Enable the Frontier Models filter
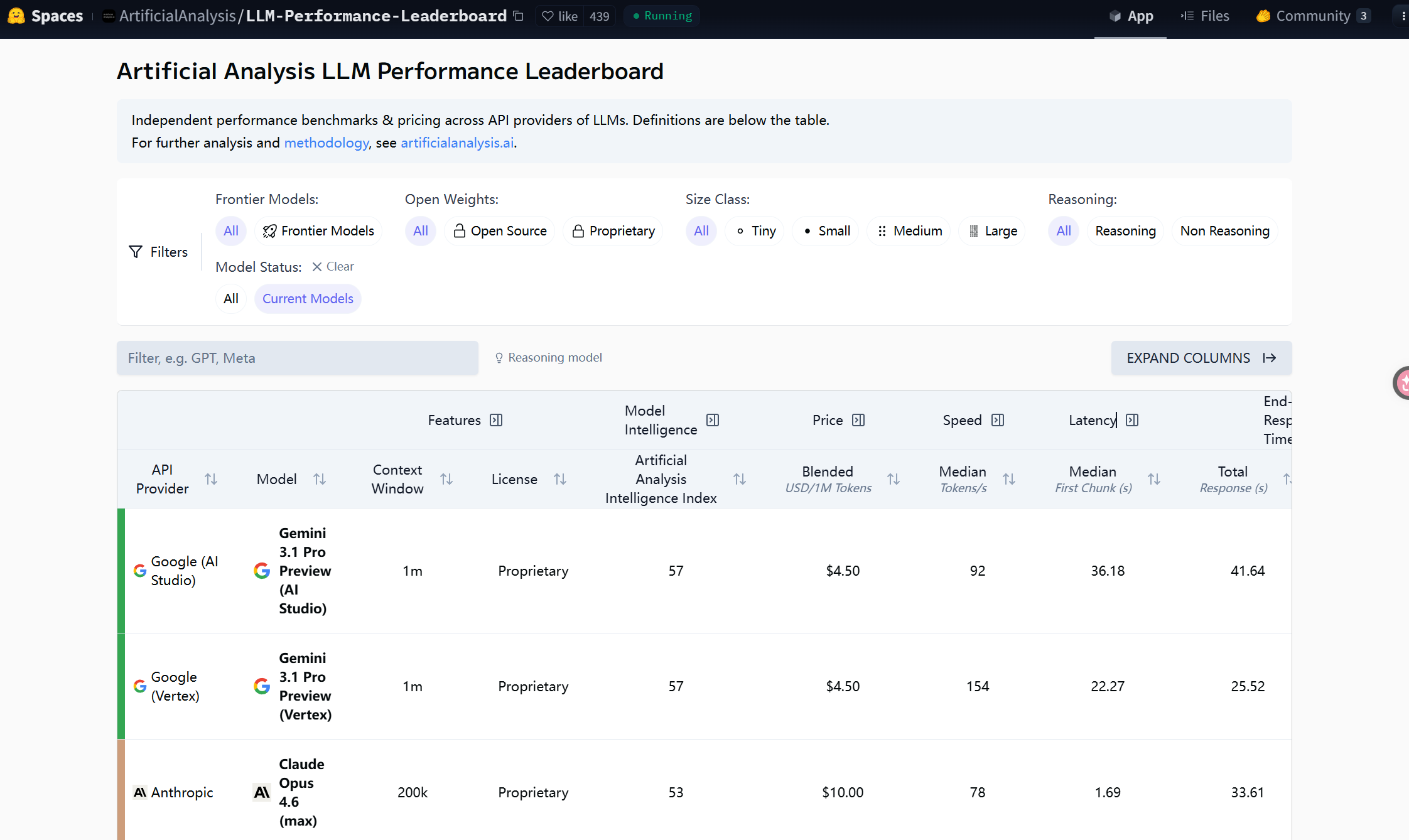 coord(318,231)
